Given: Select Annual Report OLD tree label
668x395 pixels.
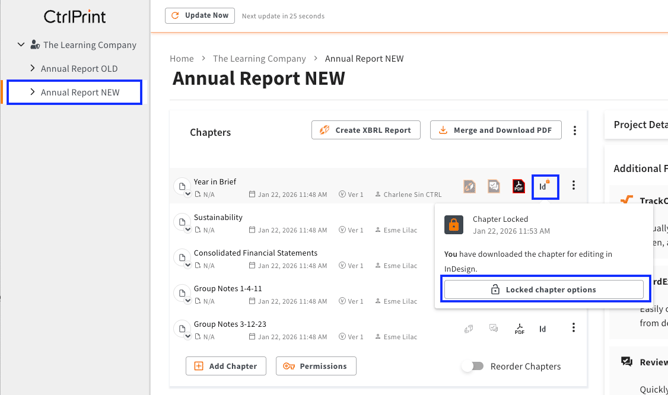Looking at the screenshot, I should [79, 69].
